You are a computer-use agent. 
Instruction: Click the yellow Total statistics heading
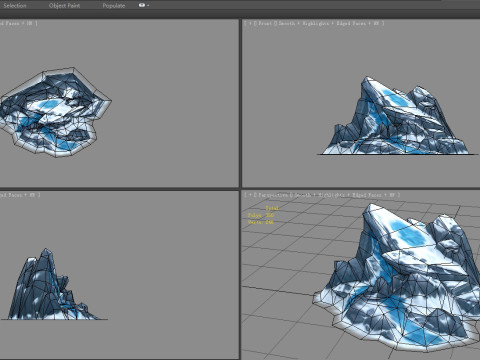point(272,208)
